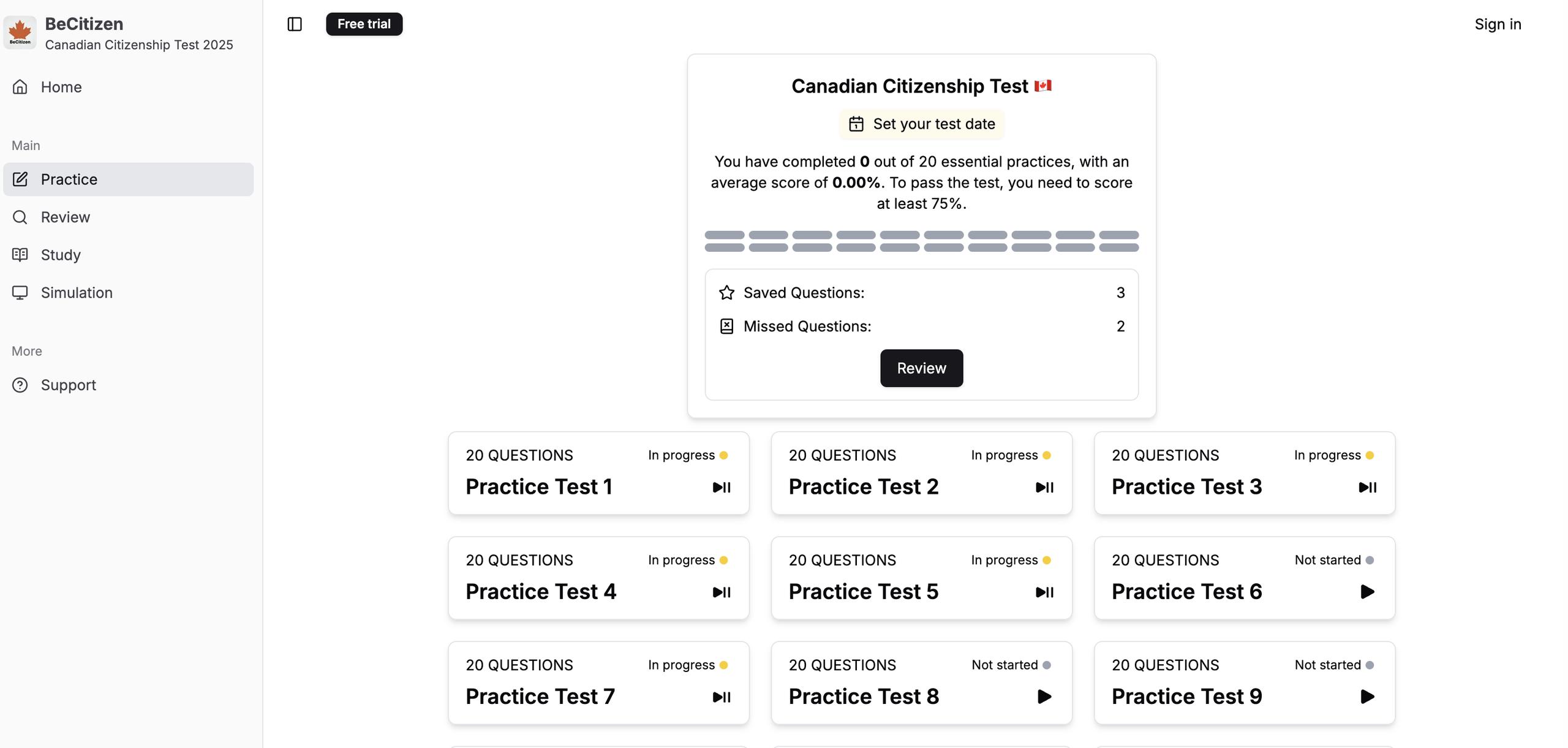Open the Home page from sidebar
This screenshot has height=748, width=1568.
click(x=61, y=87)
